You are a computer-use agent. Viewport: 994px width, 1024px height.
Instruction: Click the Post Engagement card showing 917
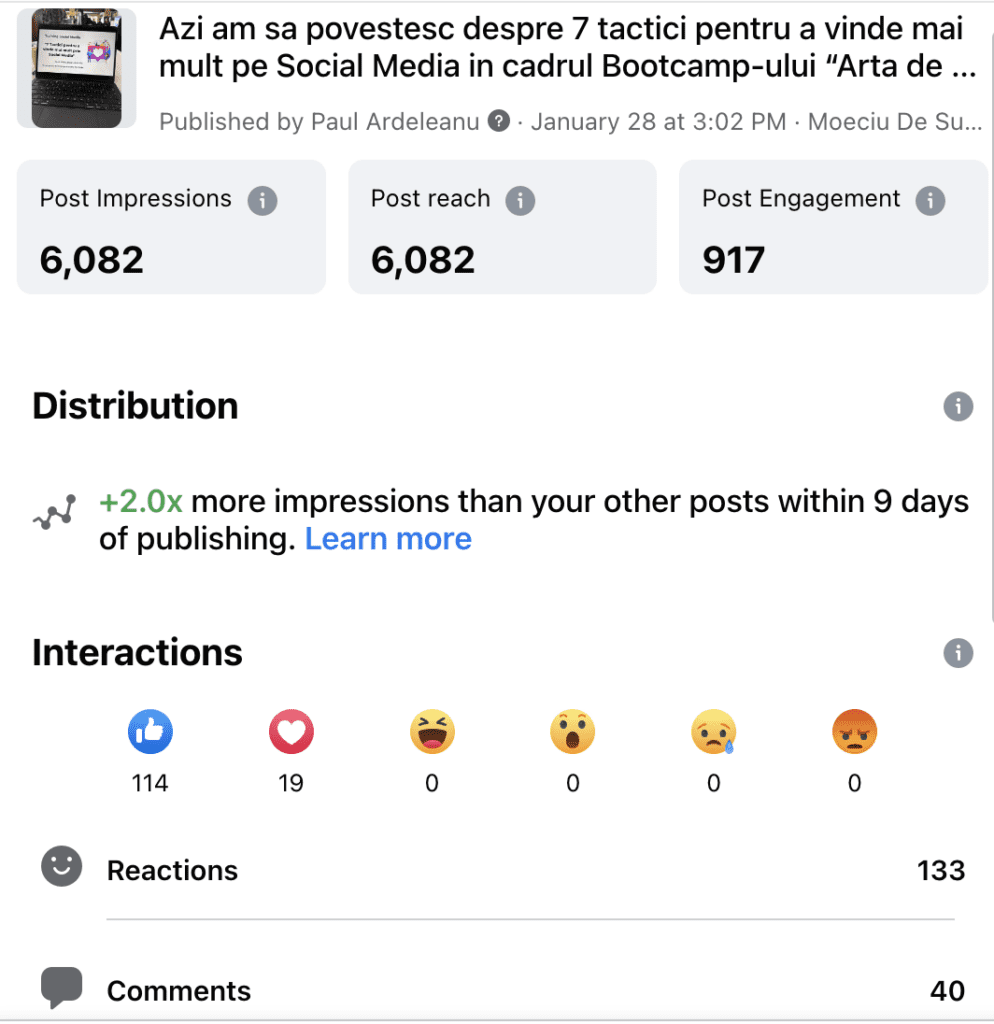[x=833, y=227]
